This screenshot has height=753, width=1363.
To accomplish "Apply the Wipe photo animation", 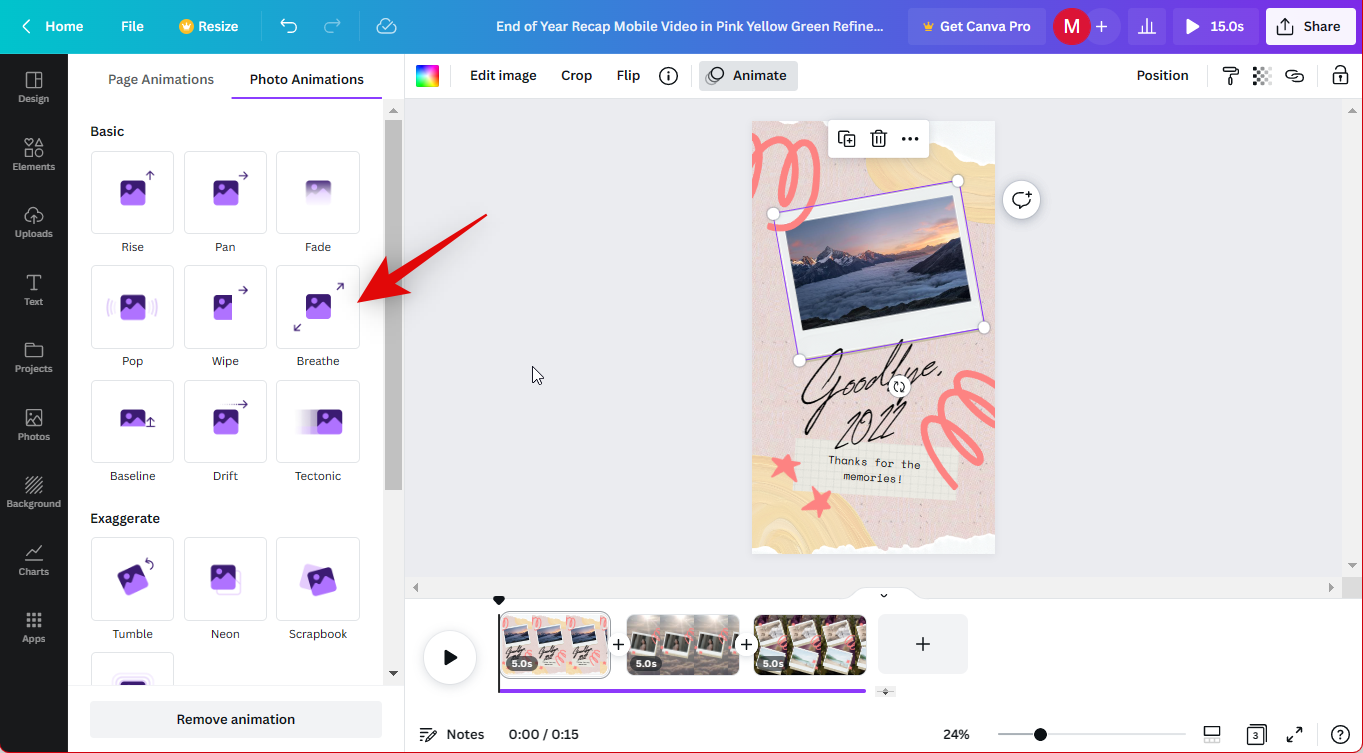I will [225, 307].
